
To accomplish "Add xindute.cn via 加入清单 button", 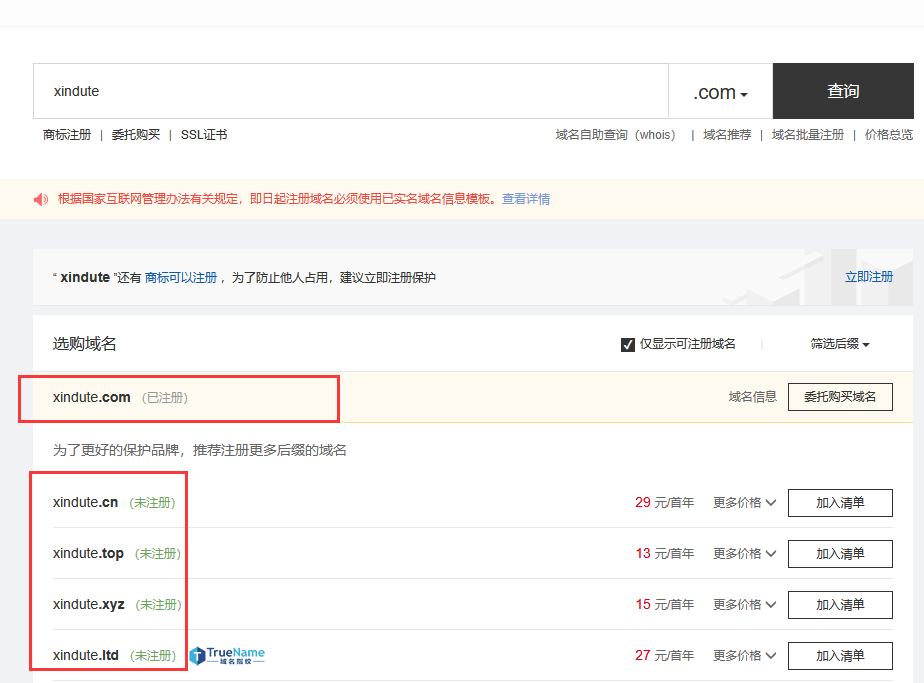I will pyautogui.click(x=840, y=502).
